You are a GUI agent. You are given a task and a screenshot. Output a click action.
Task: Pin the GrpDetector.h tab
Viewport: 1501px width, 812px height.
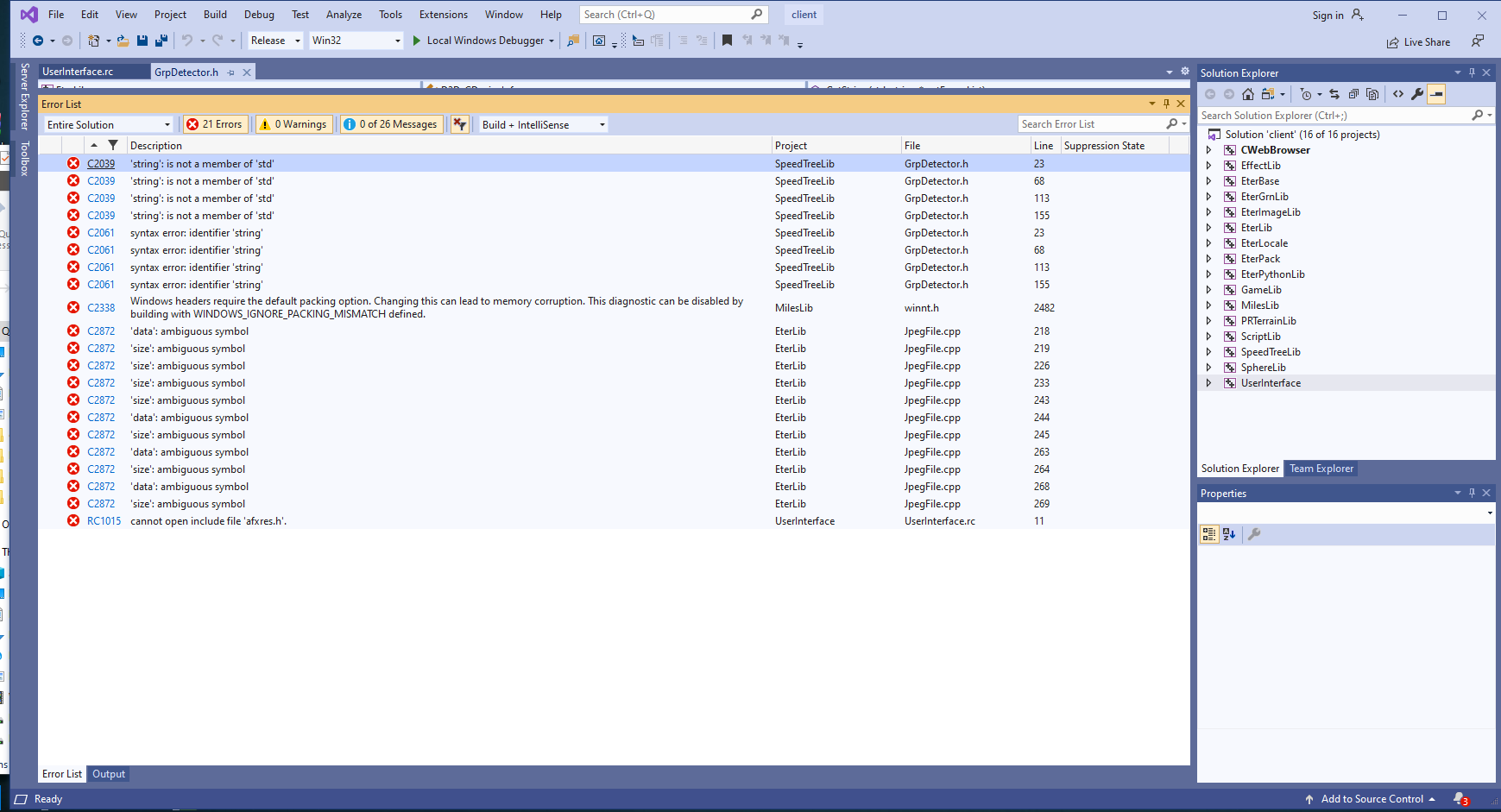point(230,72)
